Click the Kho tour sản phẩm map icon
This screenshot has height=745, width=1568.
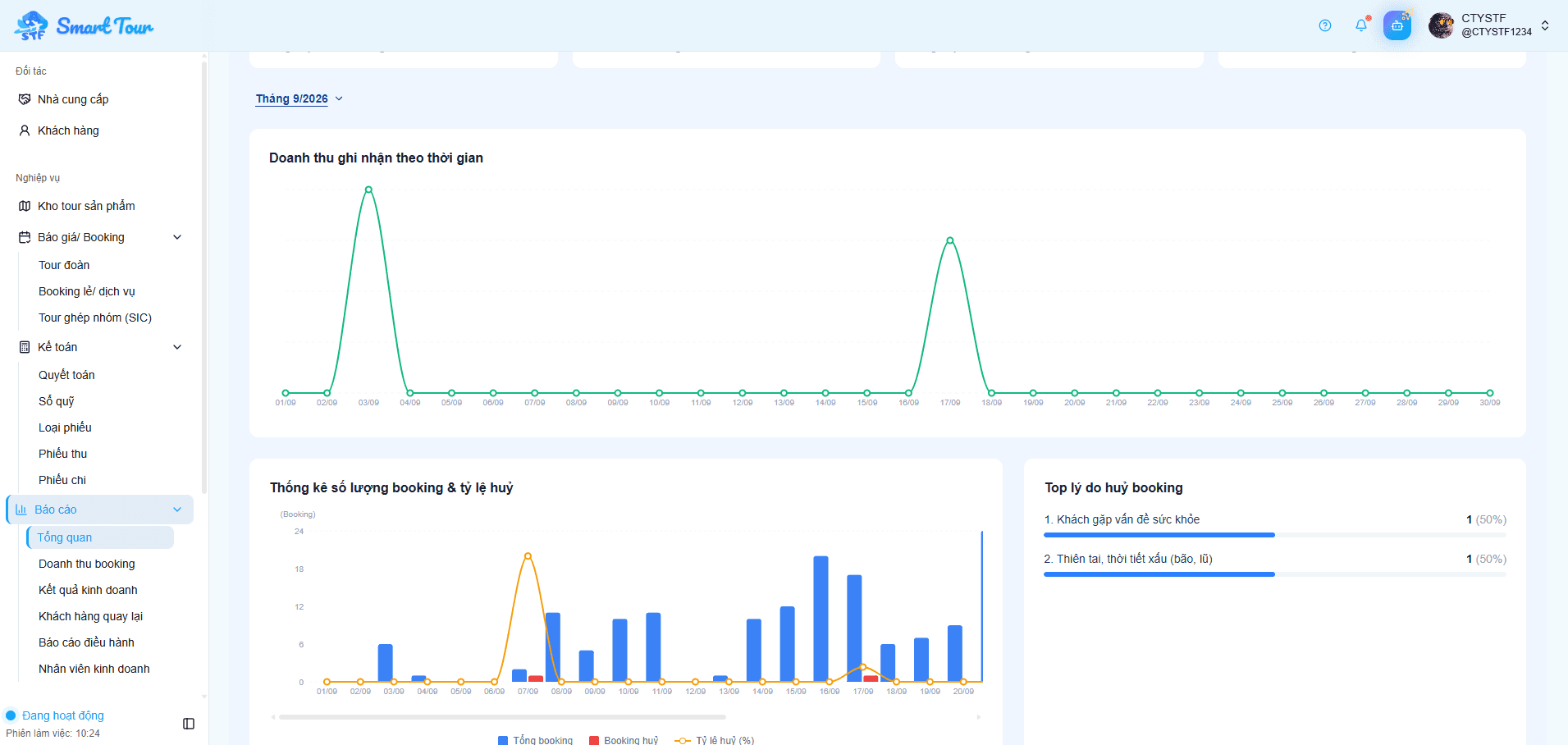[x=25, y=206]
